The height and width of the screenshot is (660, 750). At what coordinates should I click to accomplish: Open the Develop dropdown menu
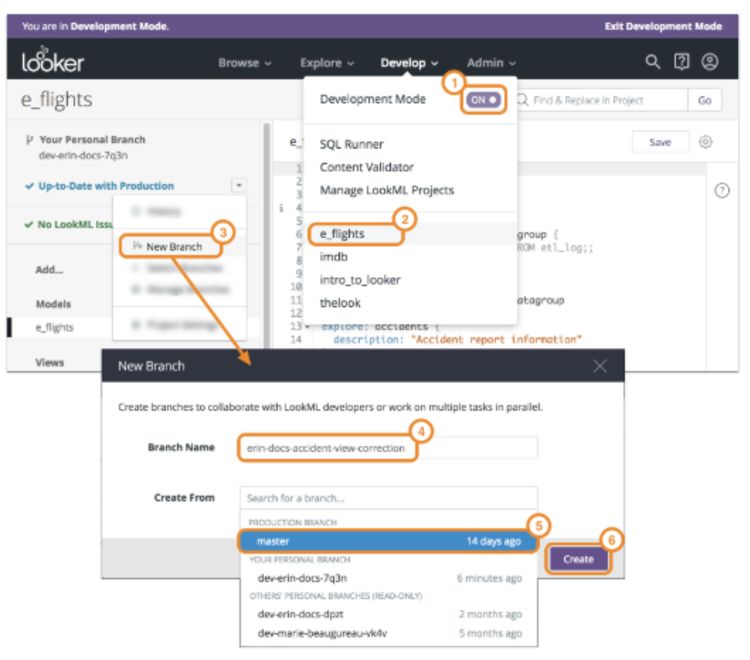pos(409,63)
